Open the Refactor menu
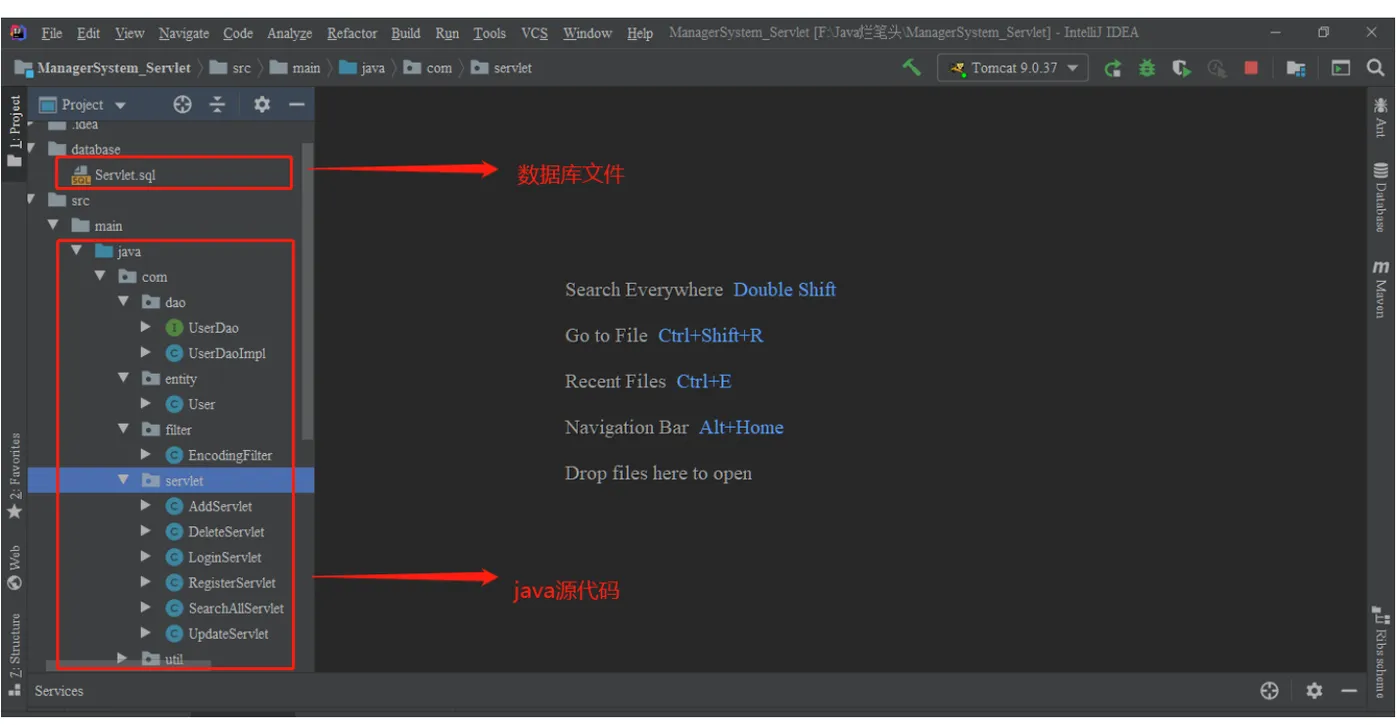Screen dimensions: 1400x725 352,33
